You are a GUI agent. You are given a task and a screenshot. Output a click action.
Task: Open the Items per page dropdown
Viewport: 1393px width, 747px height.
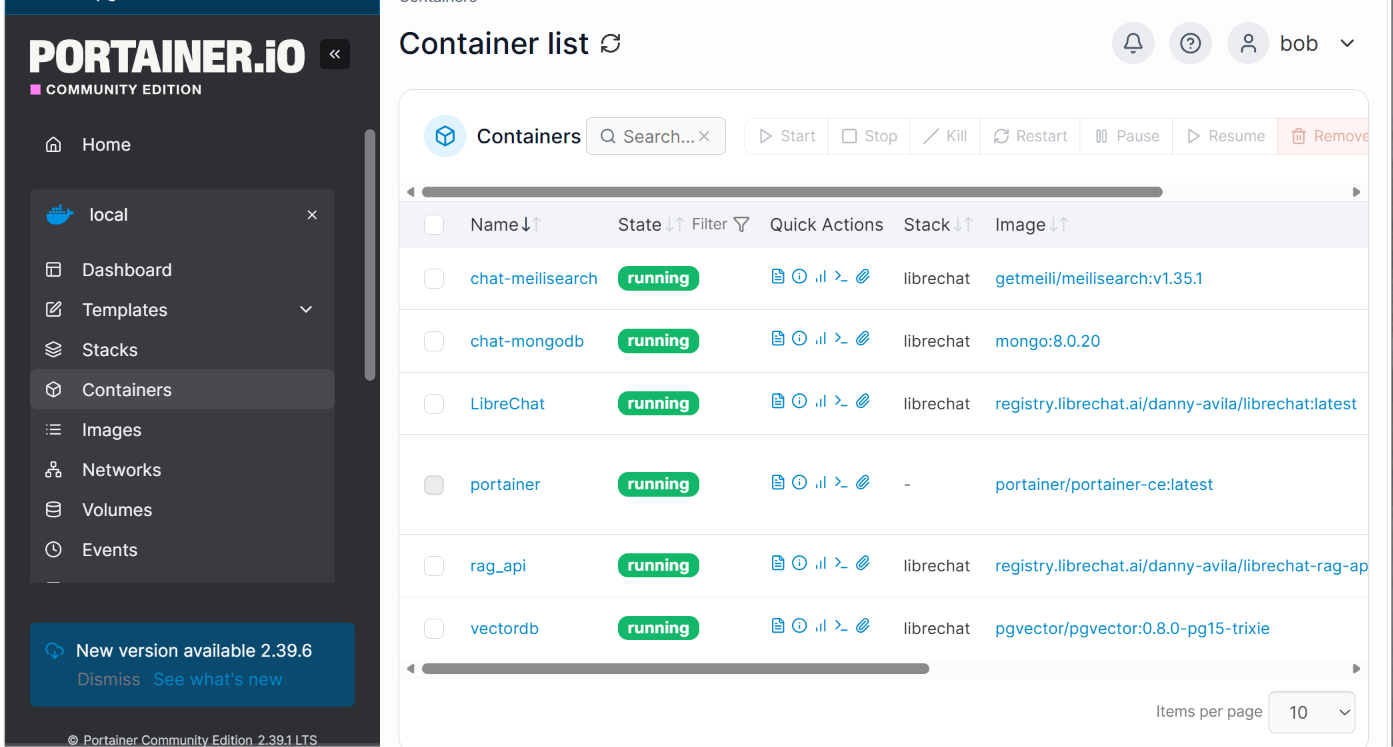[x=1311, y=712]
